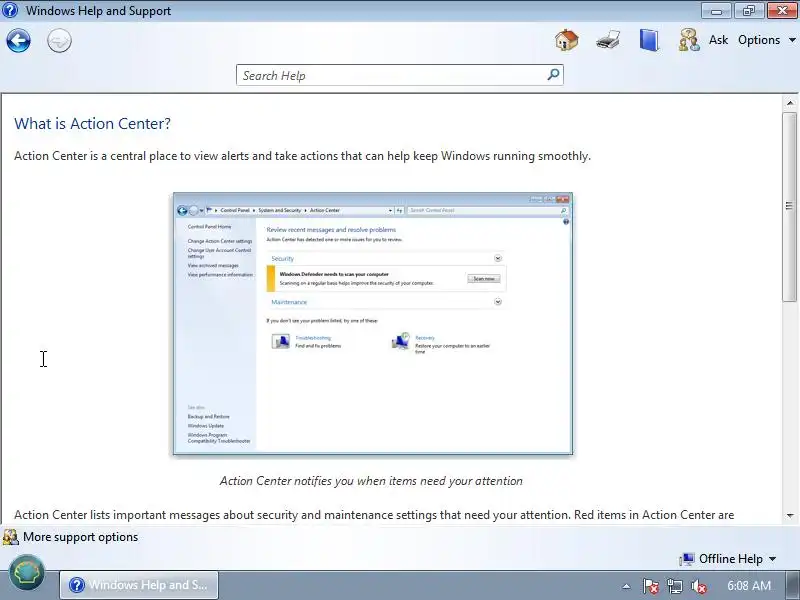Open the Start menu orb
This screenshot has width=800, height=600.
(27, 572)
